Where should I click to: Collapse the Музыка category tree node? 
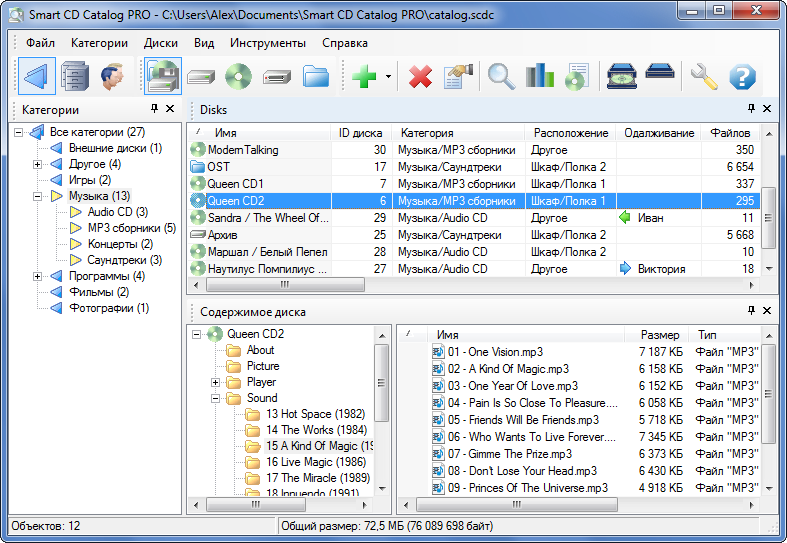37,196
